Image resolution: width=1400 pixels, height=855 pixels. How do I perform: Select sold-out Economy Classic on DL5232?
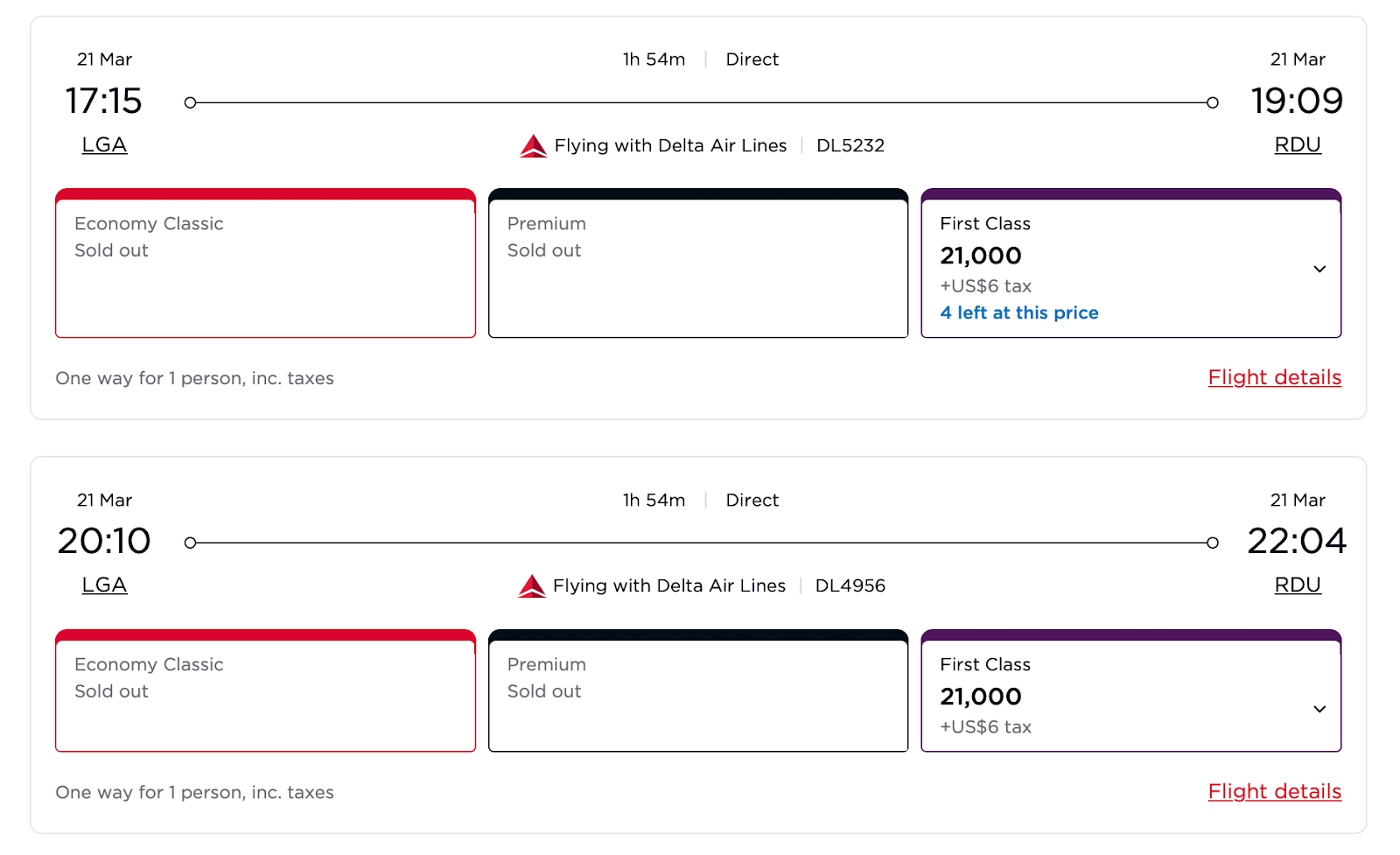point(265,264)
